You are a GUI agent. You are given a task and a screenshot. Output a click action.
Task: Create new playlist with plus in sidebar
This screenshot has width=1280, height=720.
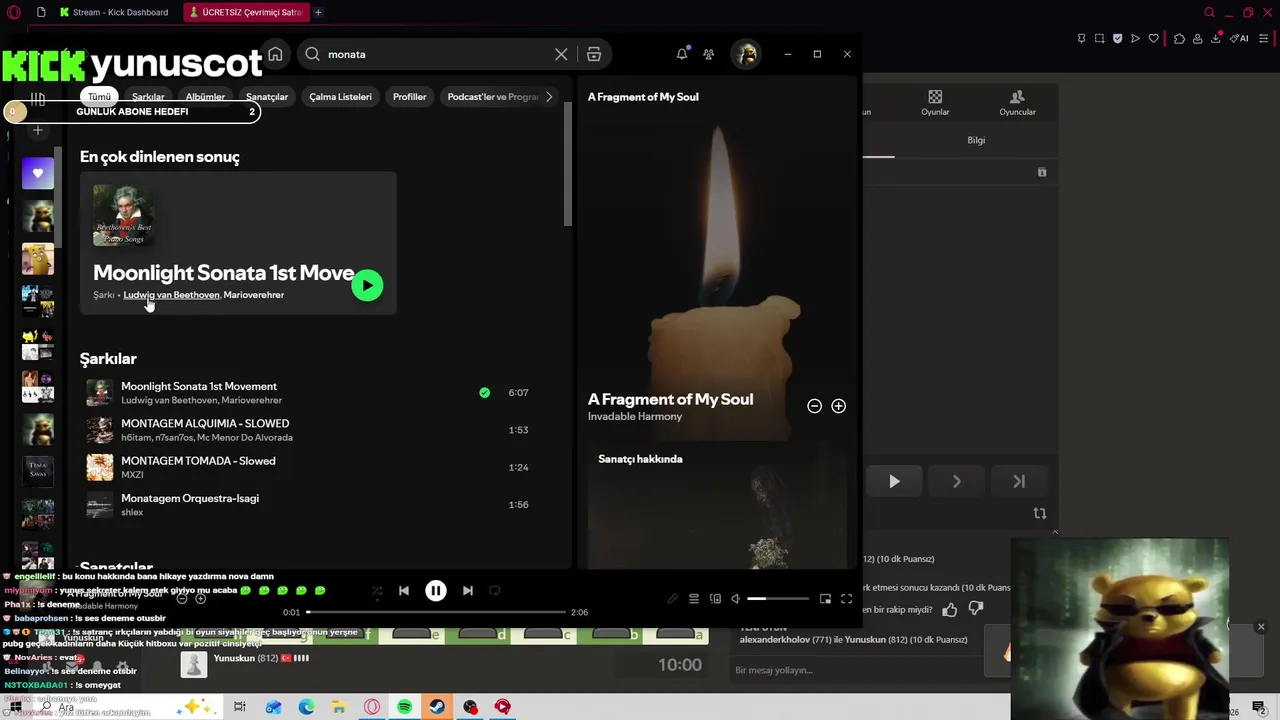(x=38, y=130)
